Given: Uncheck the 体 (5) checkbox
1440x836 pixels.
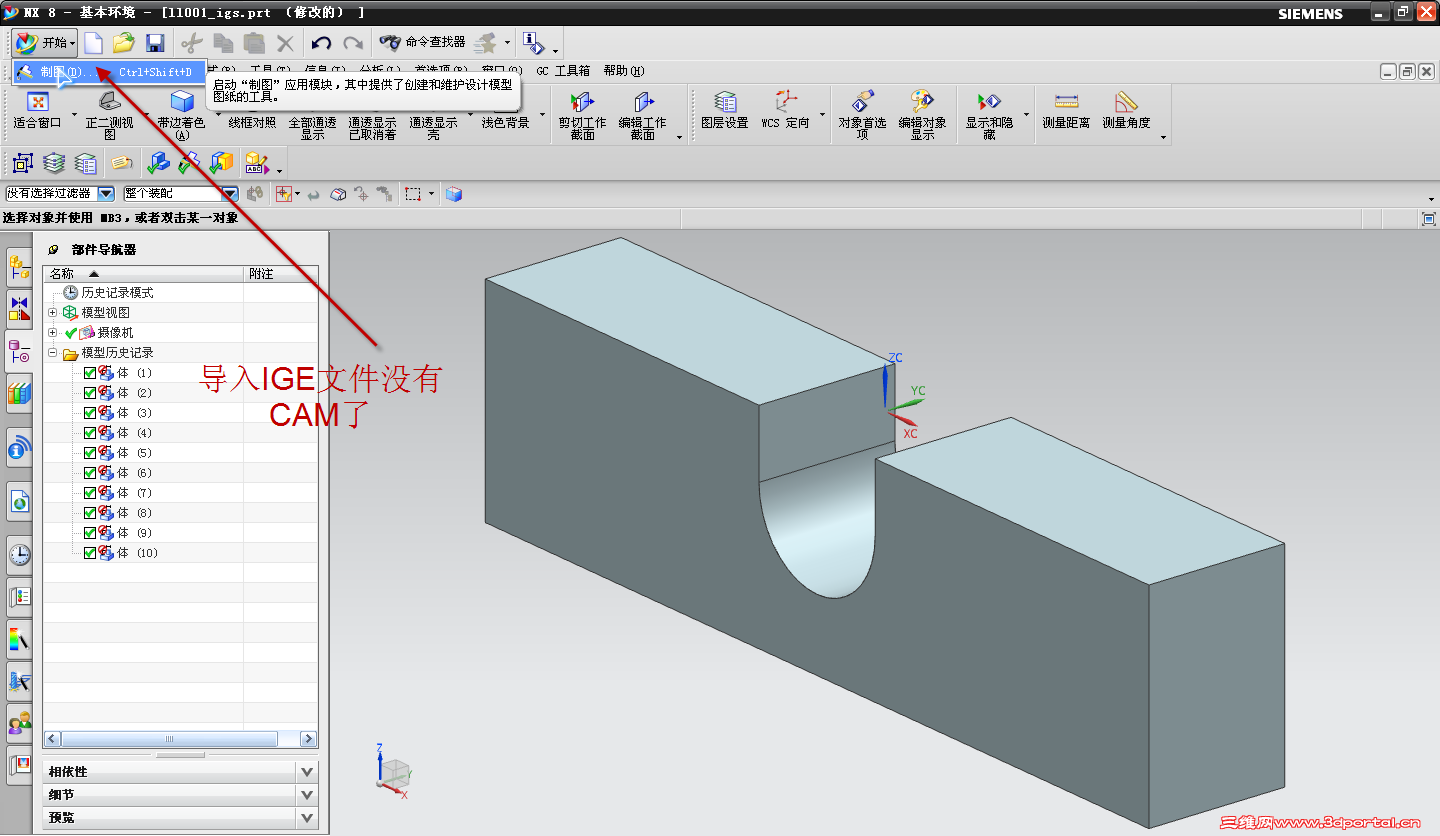Looking at the screenshot, I should pyautogui.click(x=90, y=453).
